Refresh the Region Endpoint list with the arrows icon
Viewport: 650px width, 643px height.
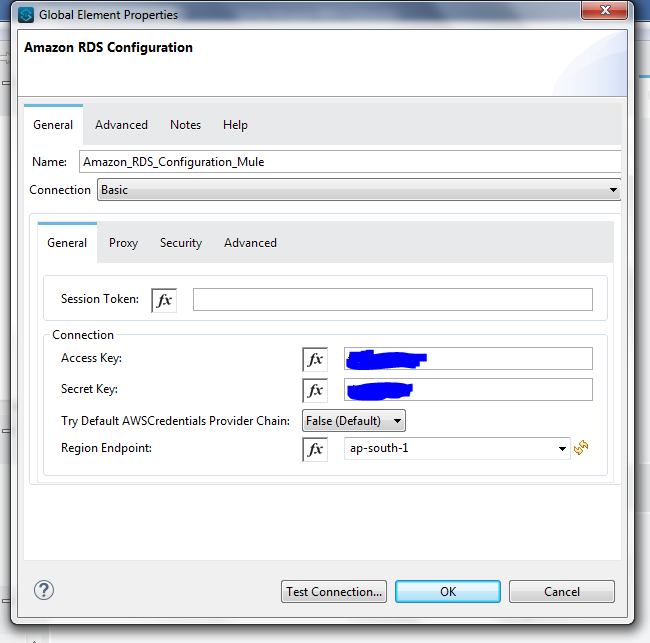pos(581,447)
